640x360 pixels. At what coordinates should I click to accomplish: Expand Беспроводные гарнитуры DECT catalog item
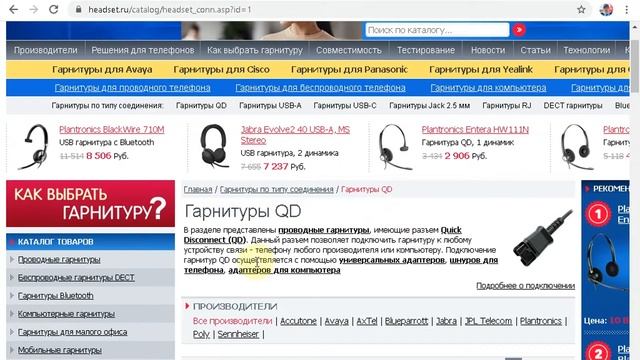(76, 278)
